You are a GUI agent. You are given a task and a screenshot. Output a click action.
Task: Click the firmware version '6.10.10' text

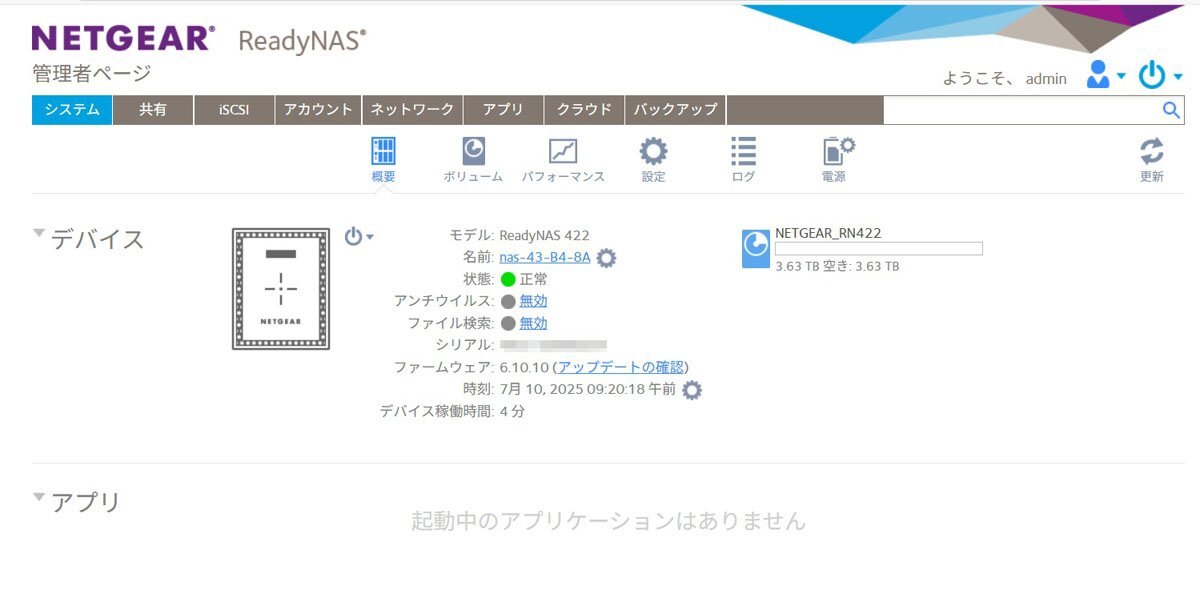tap(524, 367)
